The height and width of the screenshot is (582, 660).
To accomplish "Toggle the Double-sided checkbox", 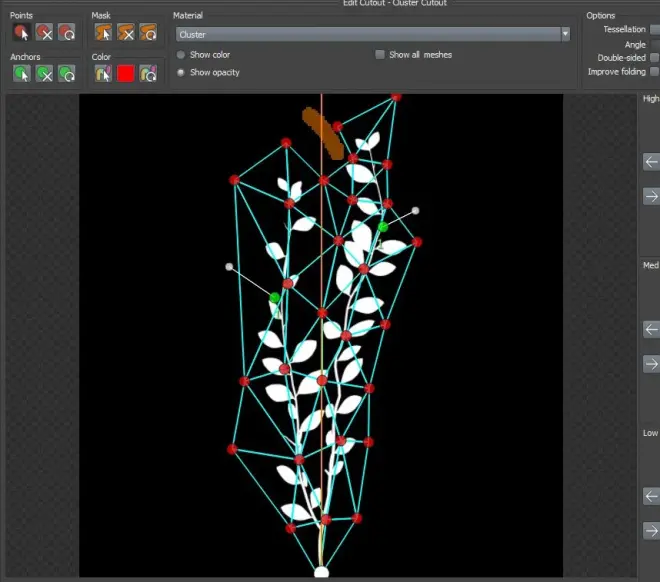I will click(655, 58).
